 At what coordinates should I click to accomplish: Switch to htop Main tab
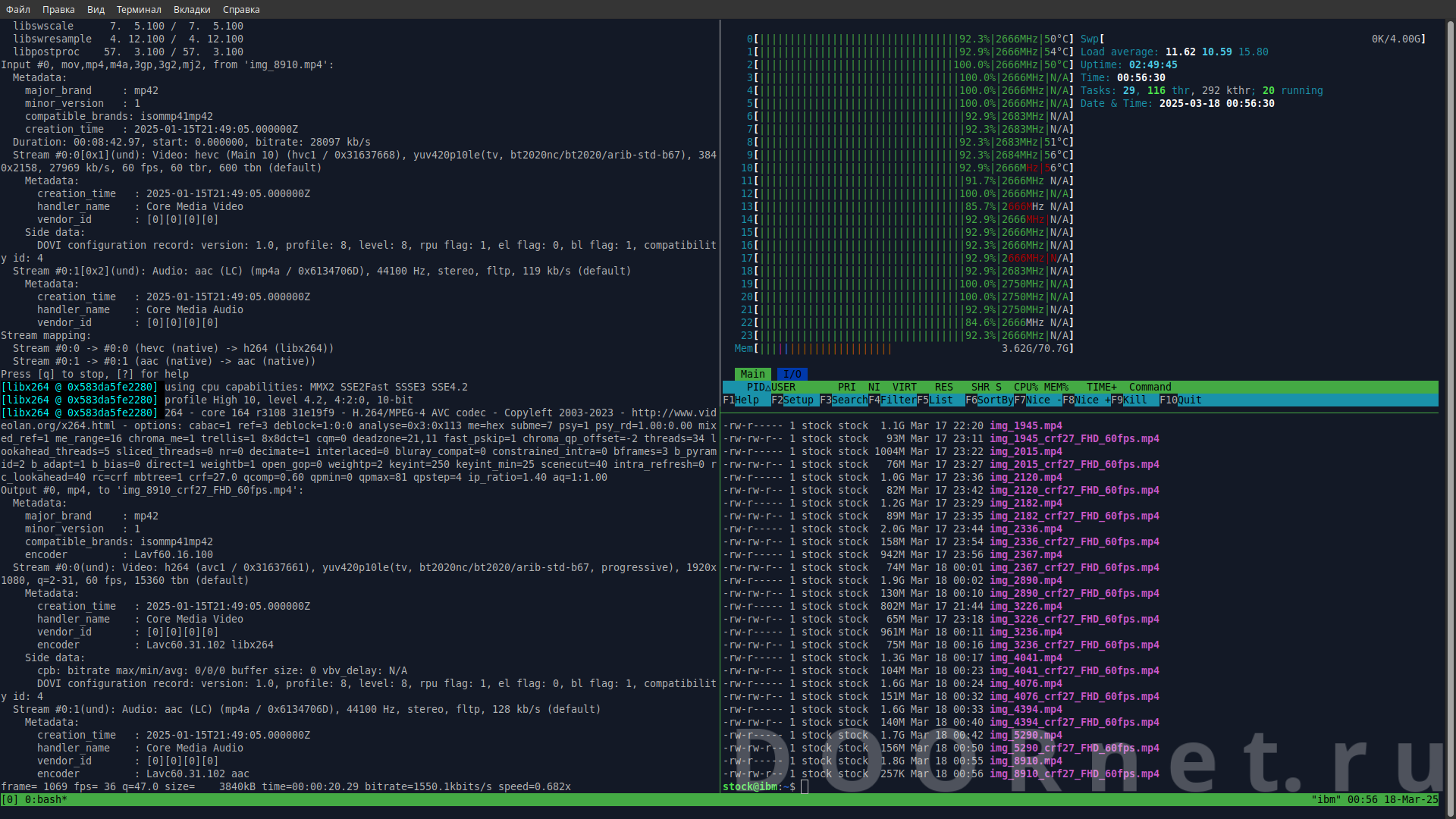[752, 374]
